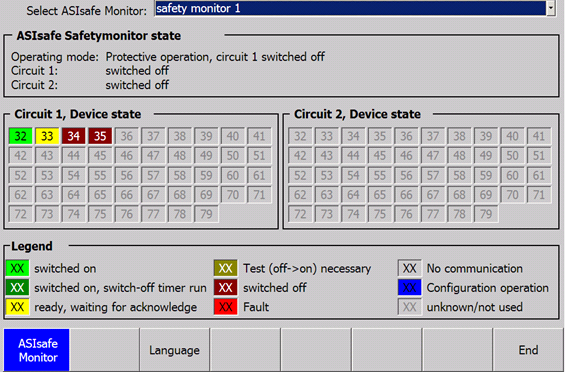Click device 66 in Circuit 1
Viewport: 565px width, 373px height.
point(126,195)
